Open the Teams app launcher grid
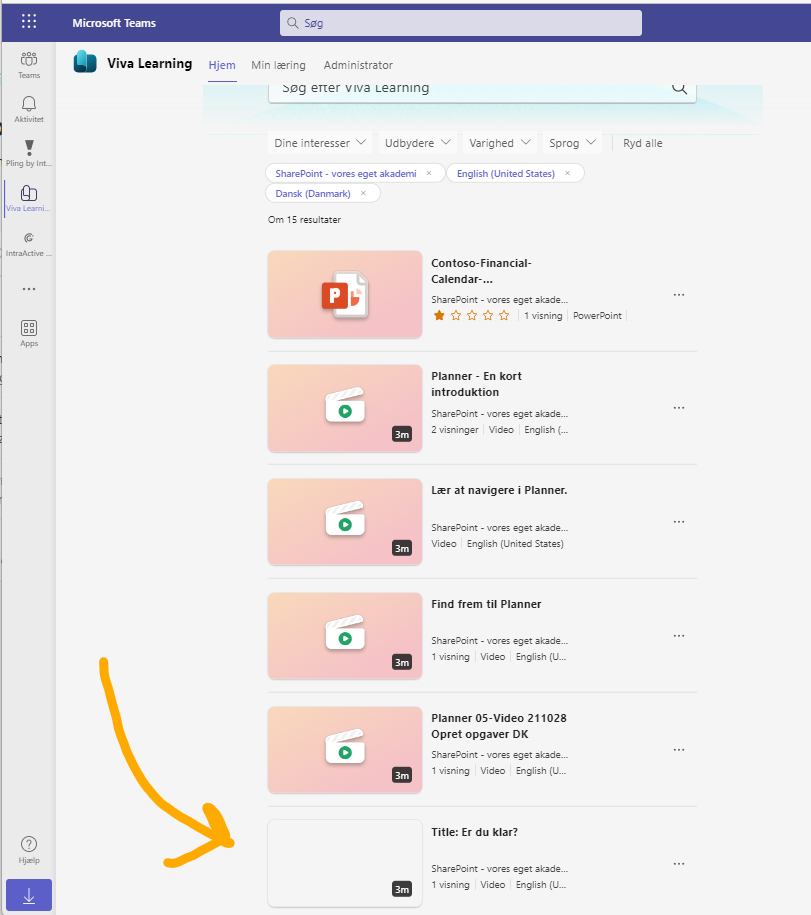 29,22
